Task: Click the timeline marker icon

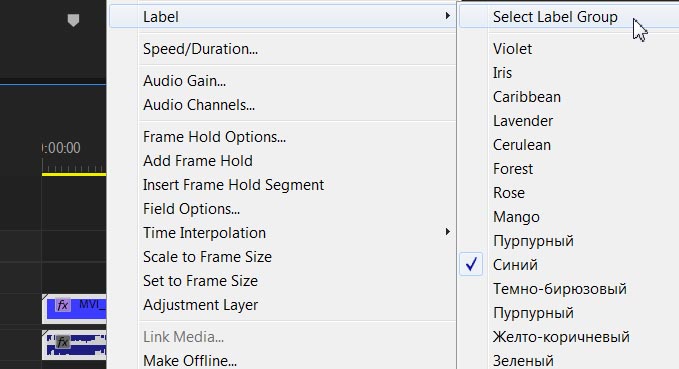Action: click(74, 20)
